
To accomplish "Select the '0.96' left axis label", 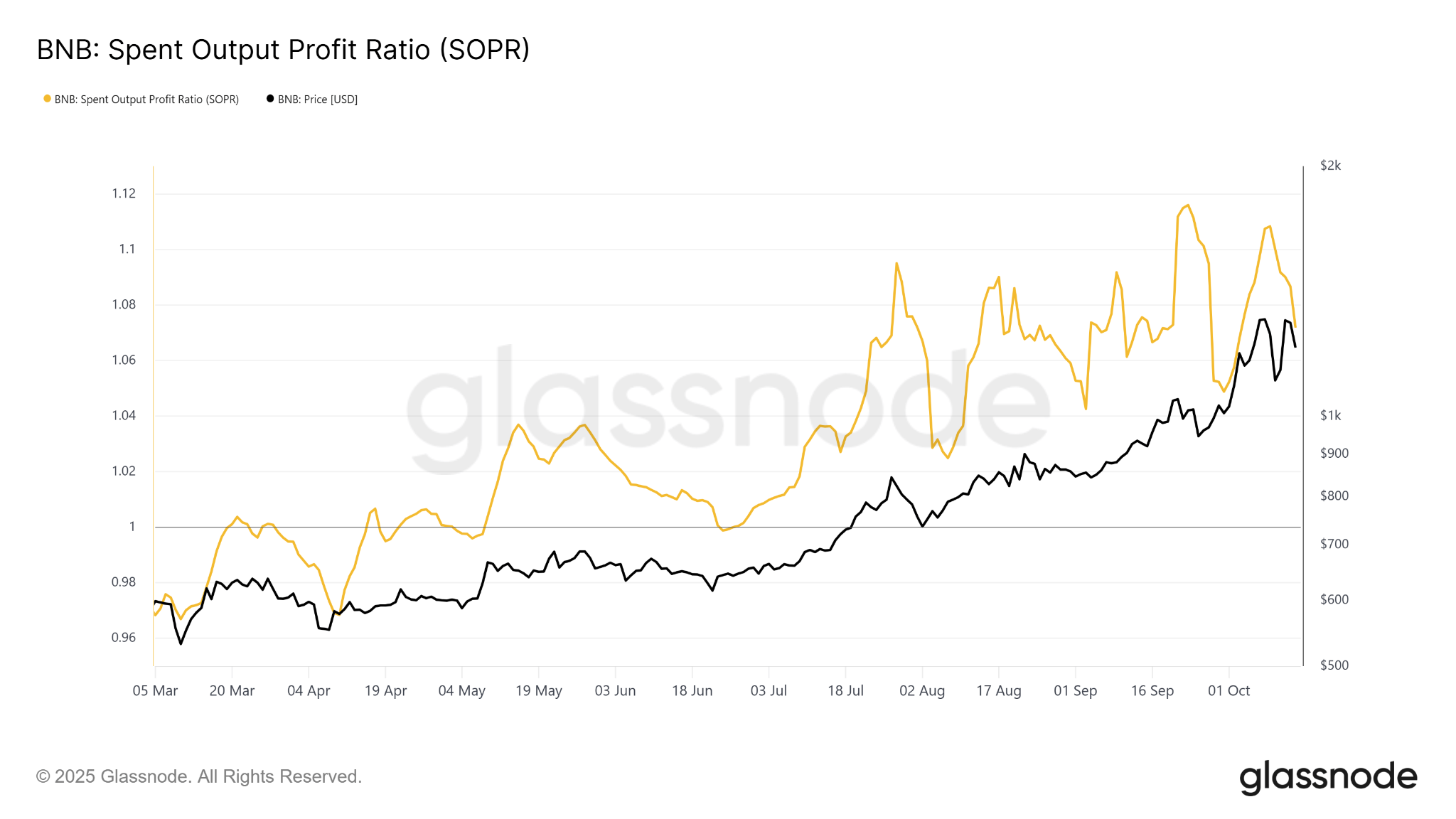I will coord(124,637).
